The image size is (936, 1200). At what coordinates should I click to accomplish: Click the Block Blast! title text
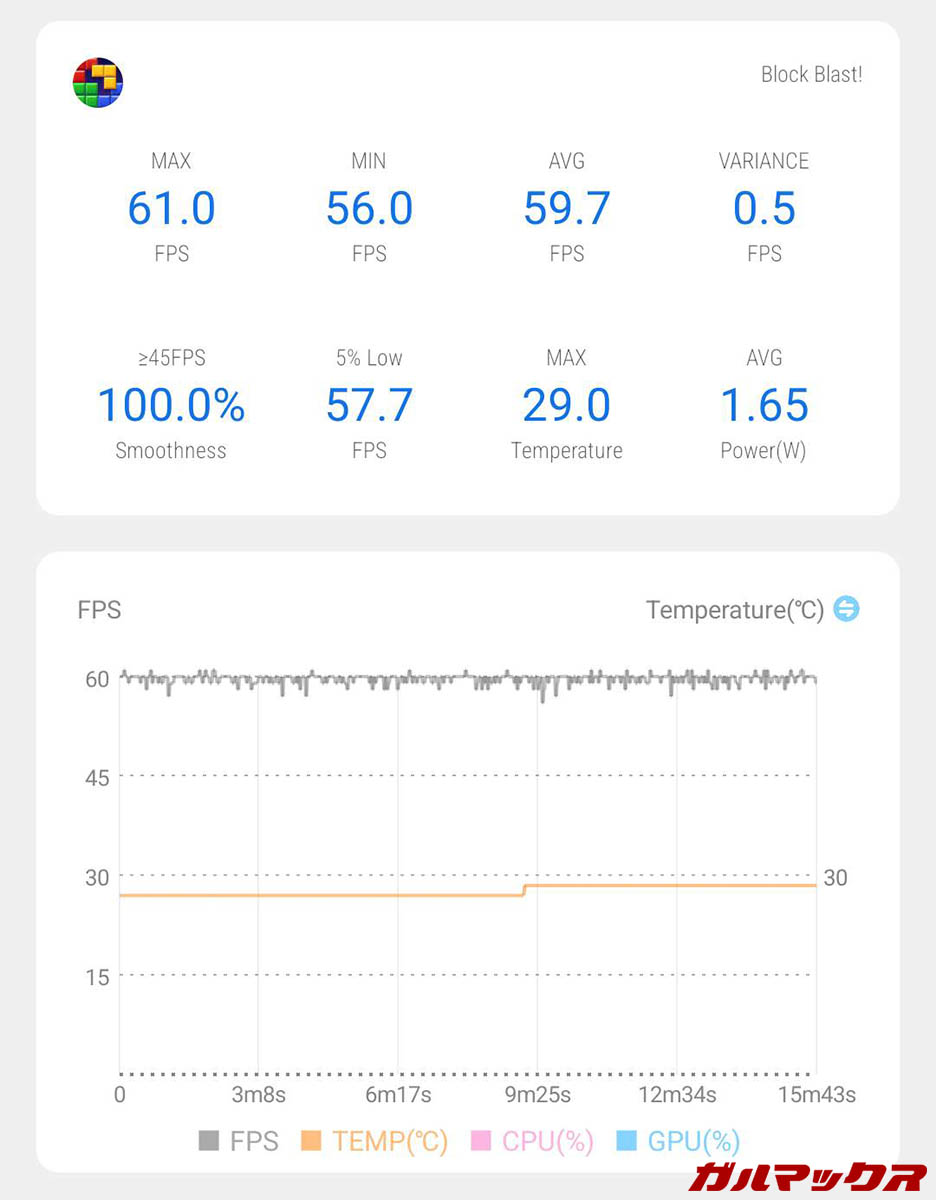[811, 75]
